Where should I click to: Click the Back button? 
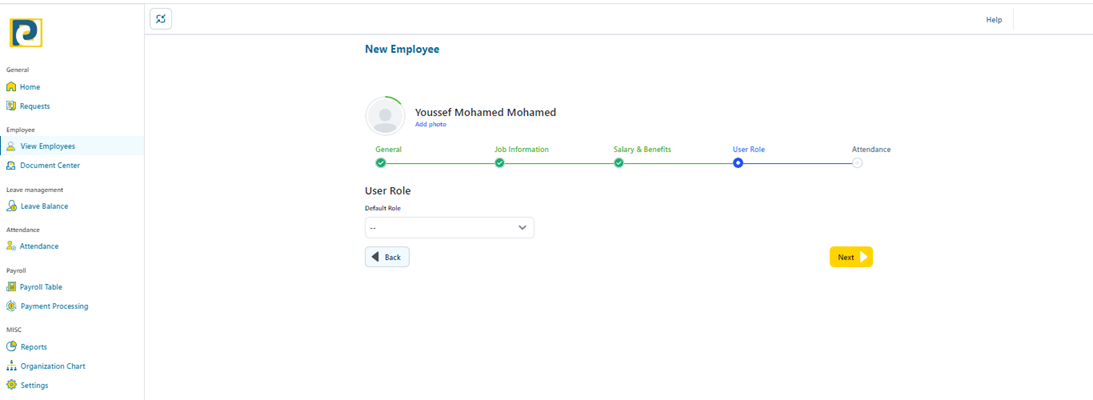tap(387, 257)
